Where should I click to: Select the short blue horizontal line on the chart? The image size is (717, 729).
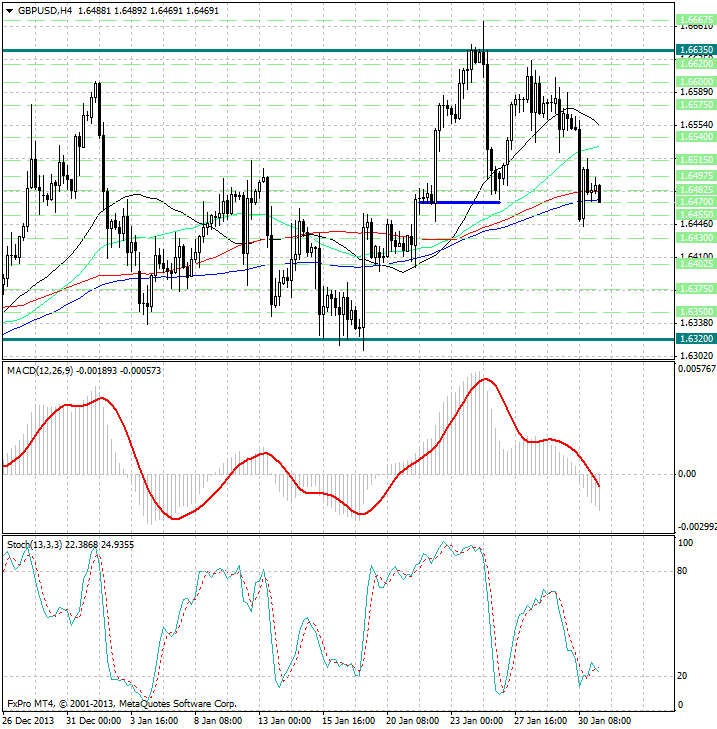point(459,202)
